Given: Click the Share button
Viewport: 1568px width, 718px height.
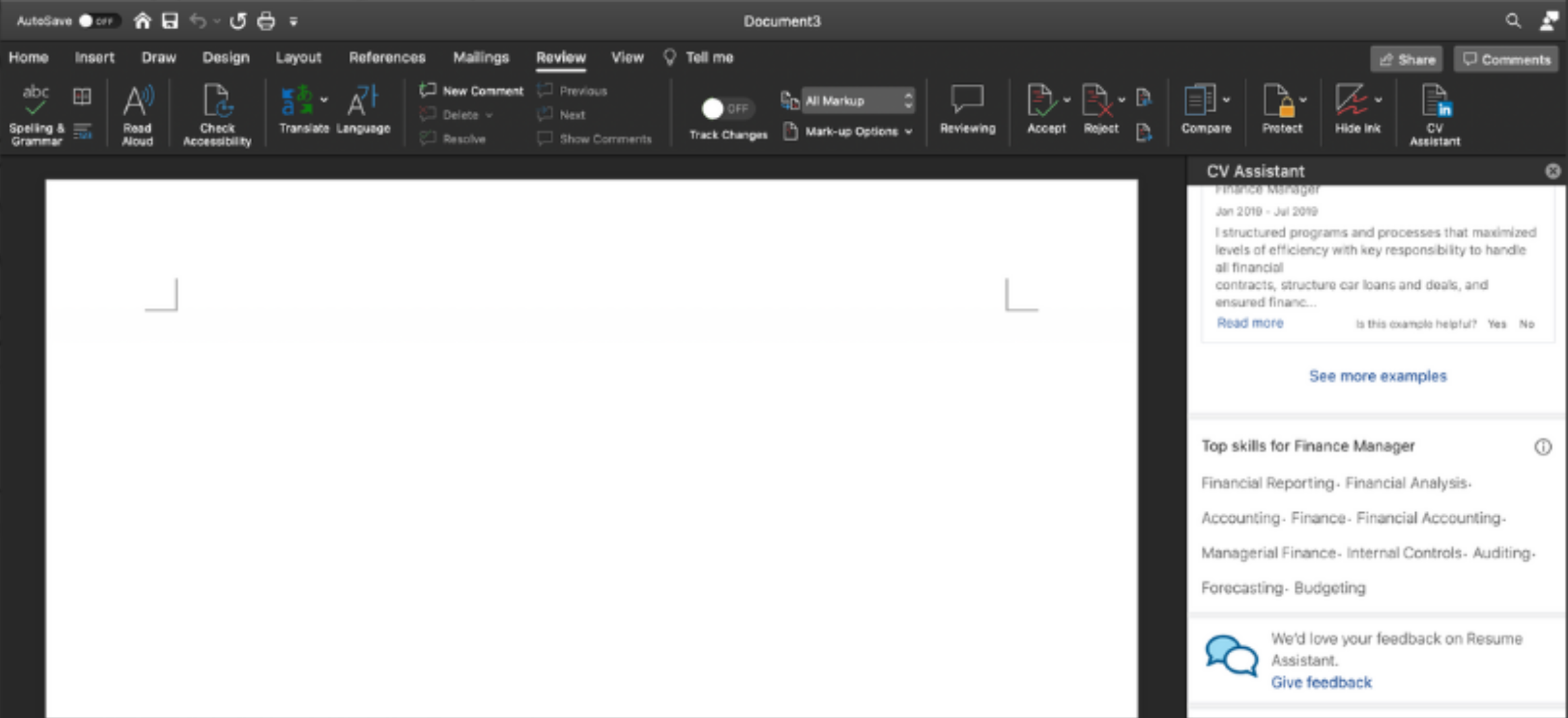Looking at the screenshot, I should tap(1407, 59).
